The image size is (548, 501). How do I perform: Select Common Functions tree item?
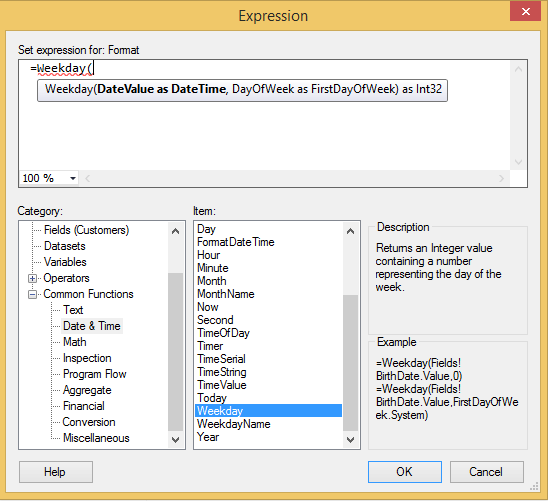[x=88, y=294]
